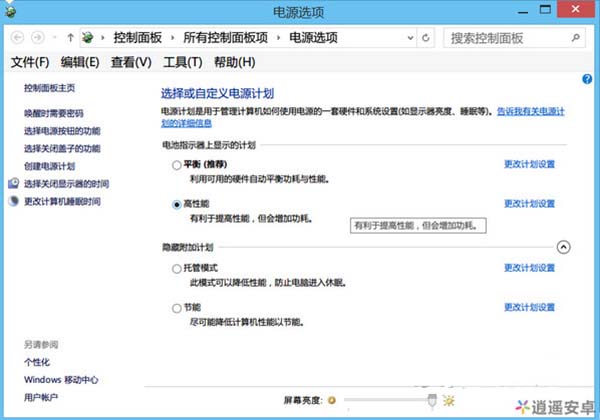Click the 所有控制面板项 breadcrumb
Viewport: 600px width, 420px height.
pyautogui.click(x=225, y=37)
